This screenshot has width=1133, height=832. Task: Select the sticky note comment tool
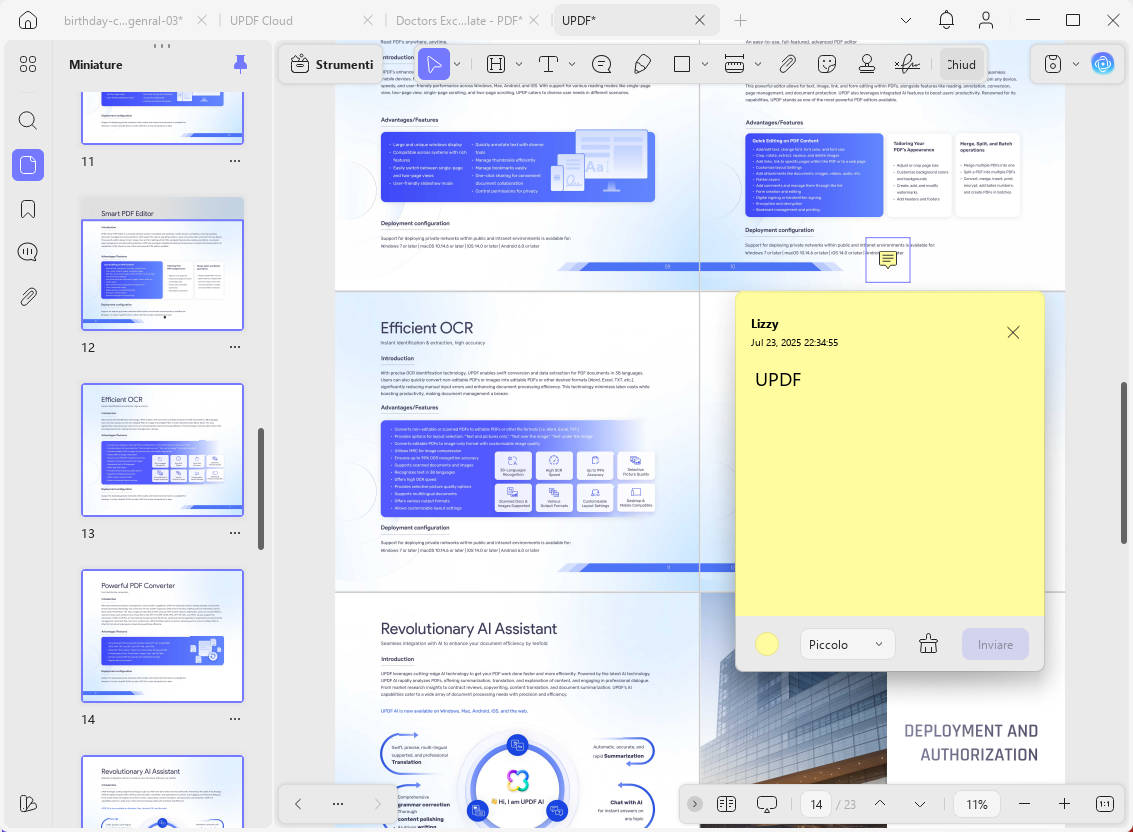(601, 64)
